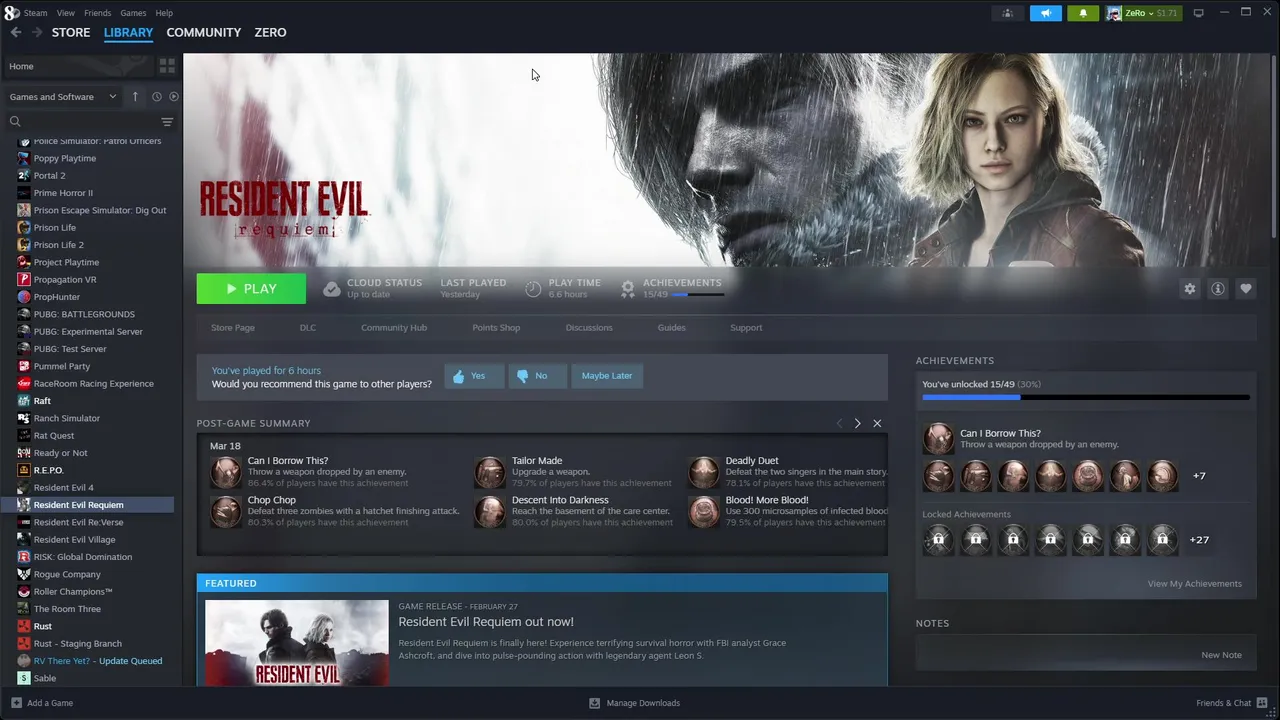Click Blood! More Blood! achievement icon
The height and width of the screenshot is (720, 1280).
(x=704, y=512)
